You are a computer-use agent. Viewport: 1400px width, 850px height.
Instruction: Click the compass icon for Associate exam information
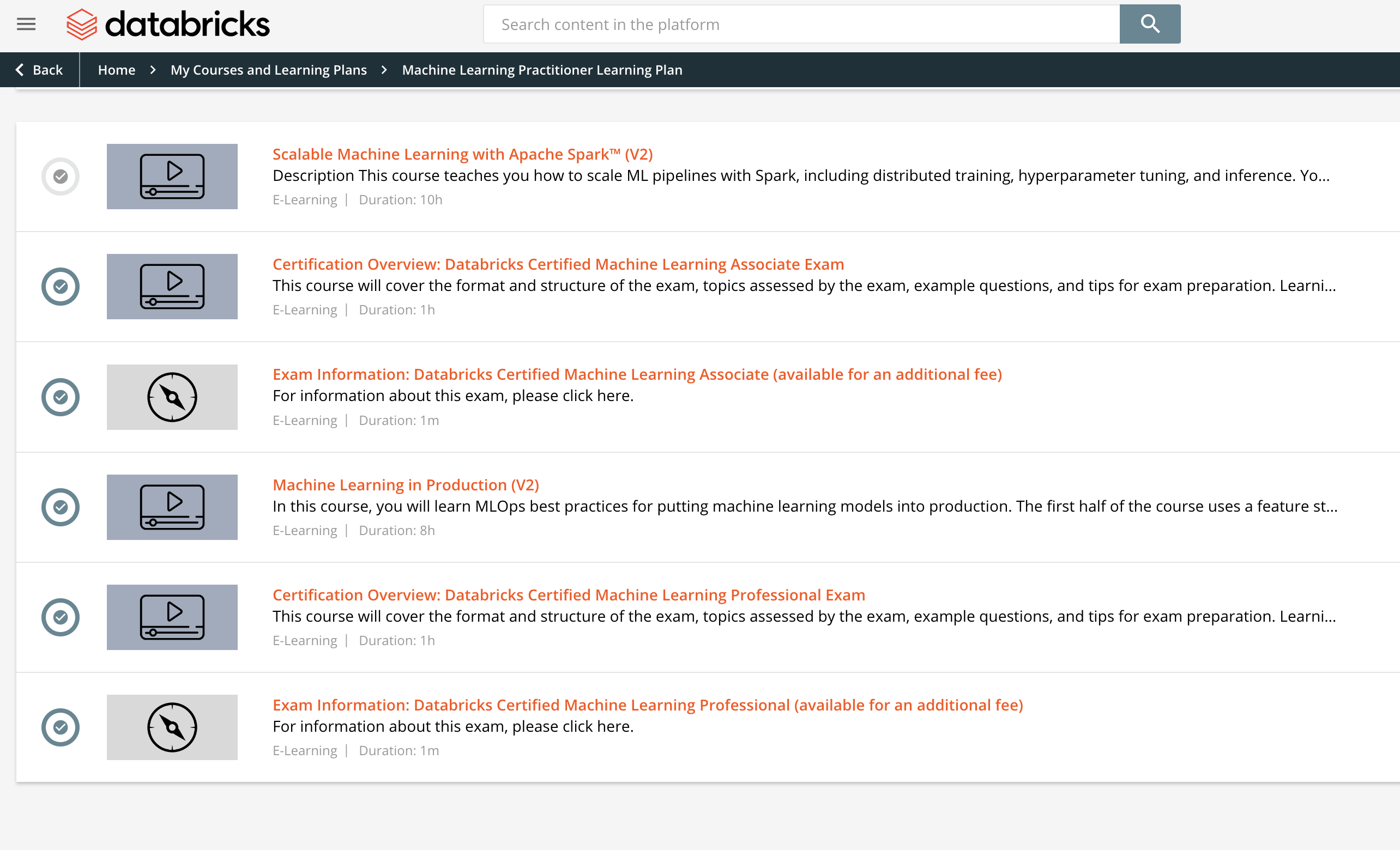click(172, 397)
